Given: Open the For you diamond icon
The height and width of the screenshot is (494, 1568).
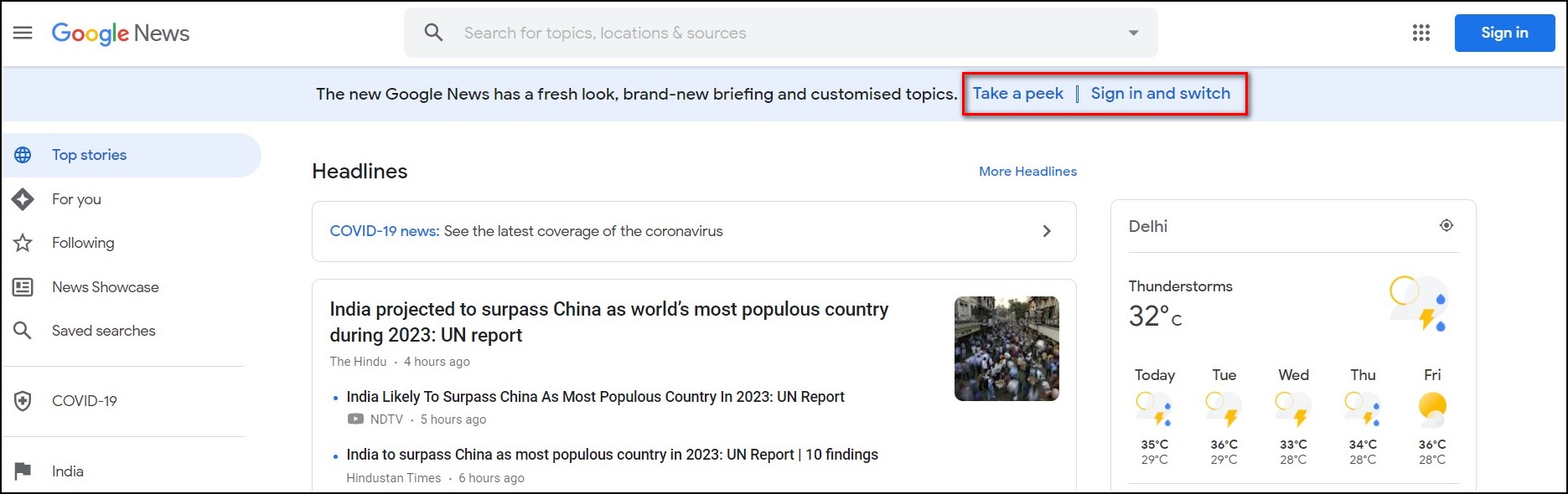Looking at the screenshot, I should (x=23, y=199).
